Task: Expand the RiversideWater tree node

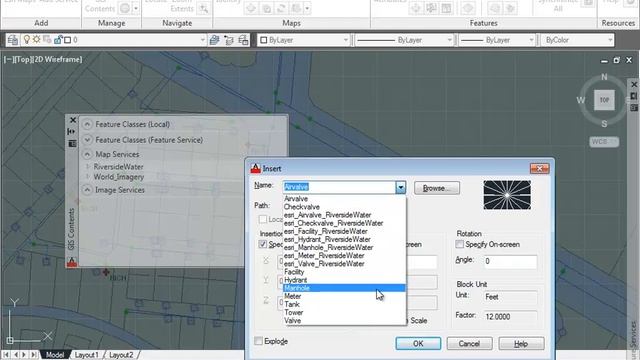Action: pyautogui.click(x=87, y=167)
